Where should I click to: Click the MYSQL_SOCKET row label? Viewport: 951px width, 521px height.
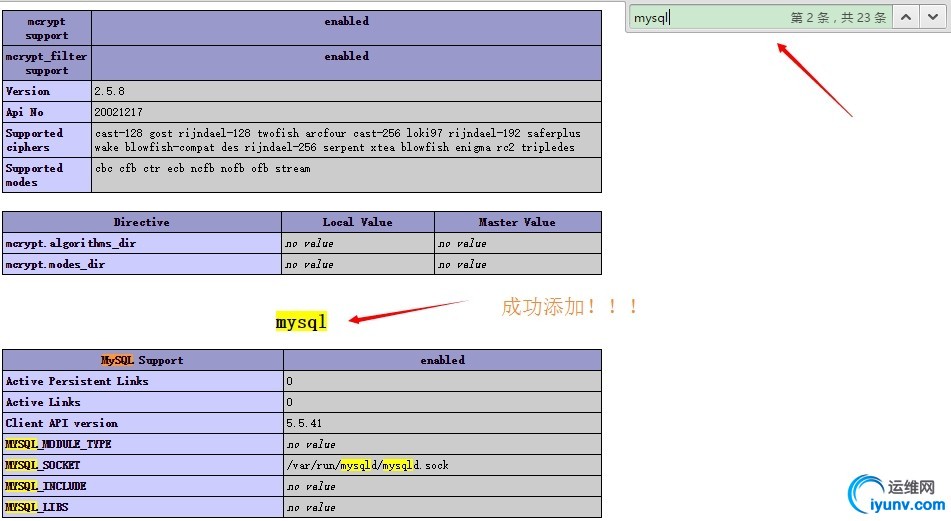[42, 465]
